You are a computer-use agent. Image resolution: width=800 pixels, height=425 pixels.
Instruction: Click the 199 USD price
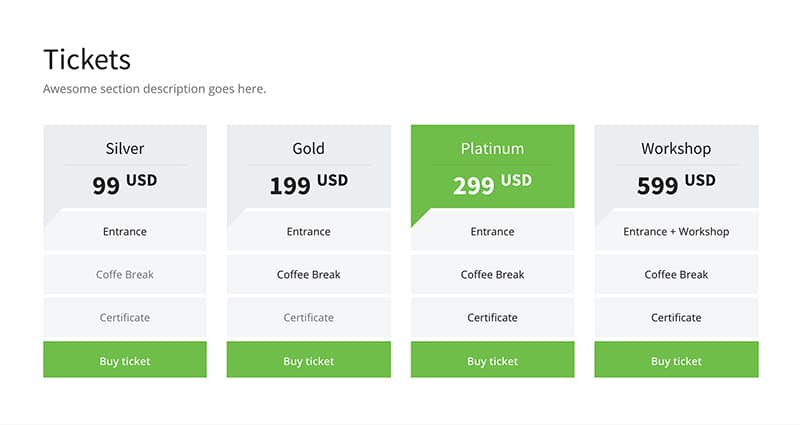[309, 184]
